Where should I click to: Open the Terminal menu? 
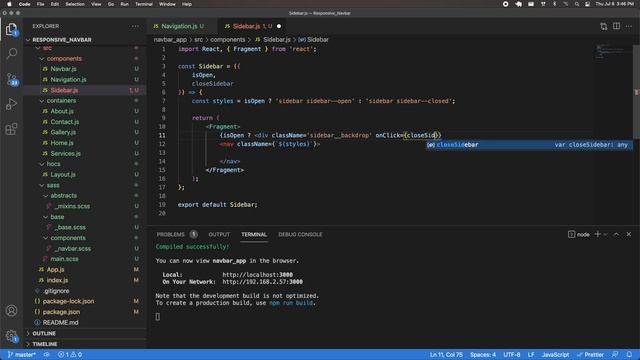coord(144,4)
